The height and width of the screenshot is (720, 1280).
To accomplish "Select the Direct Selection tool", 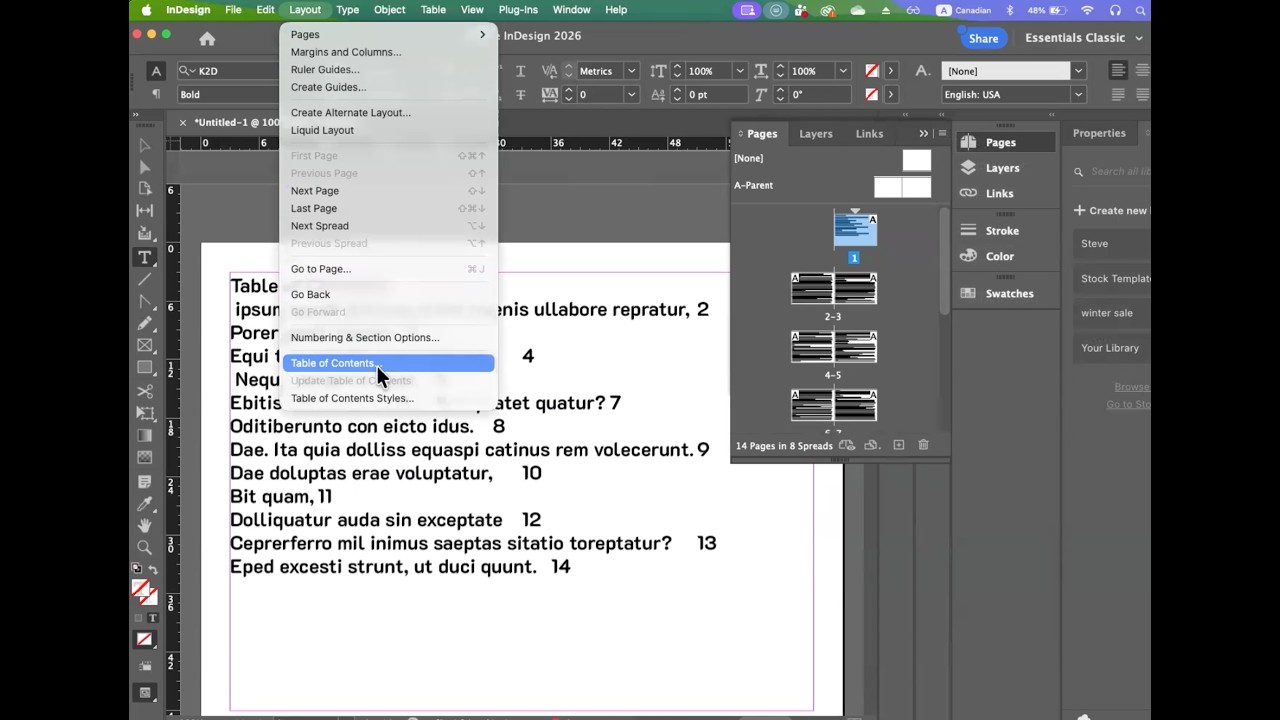I will coord(145,167).
